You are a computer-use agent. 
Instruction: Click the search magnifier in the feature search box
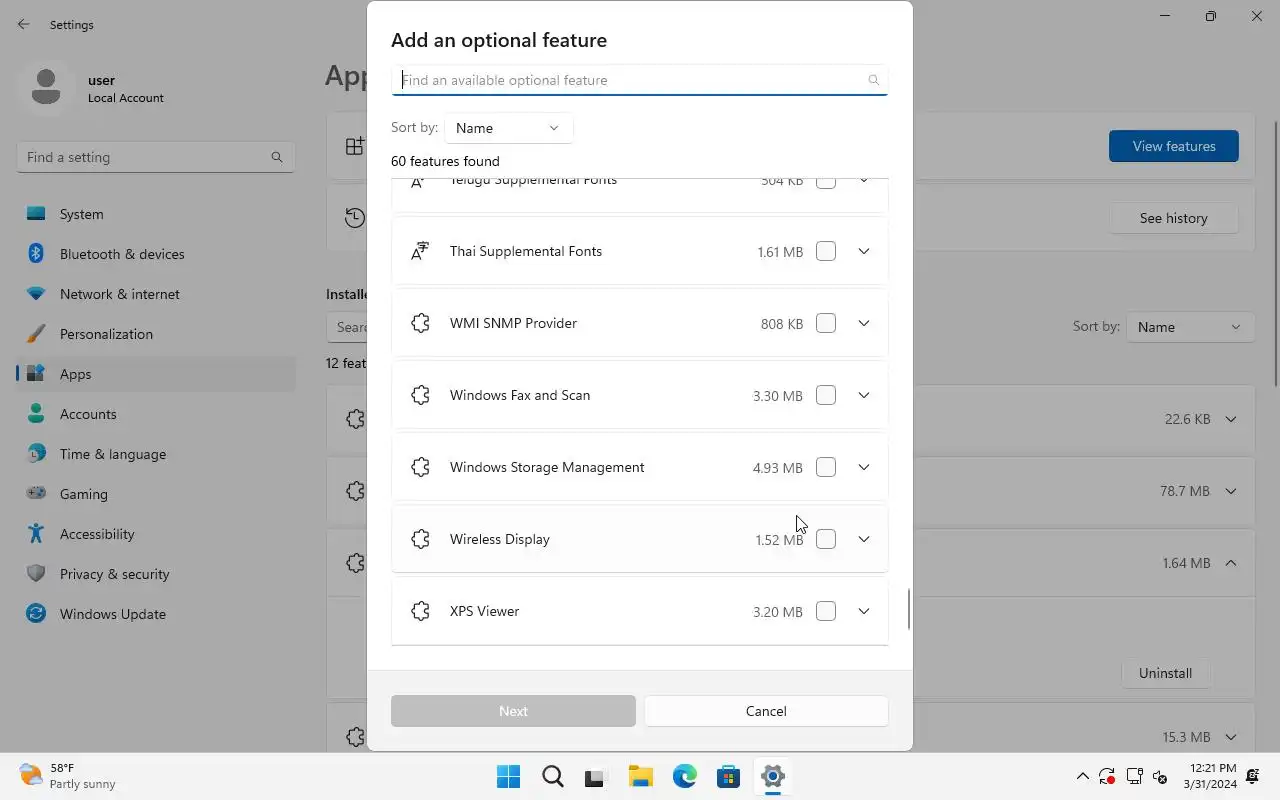pyautogui.click(x=873, y=80)
